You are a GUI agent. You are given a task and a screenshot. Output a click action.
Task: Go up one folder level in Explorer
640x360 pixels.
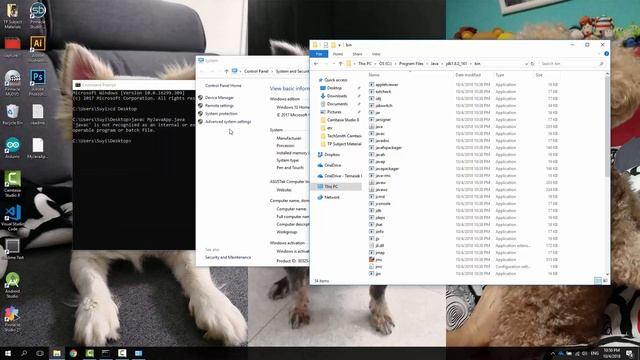coord(340,64)
